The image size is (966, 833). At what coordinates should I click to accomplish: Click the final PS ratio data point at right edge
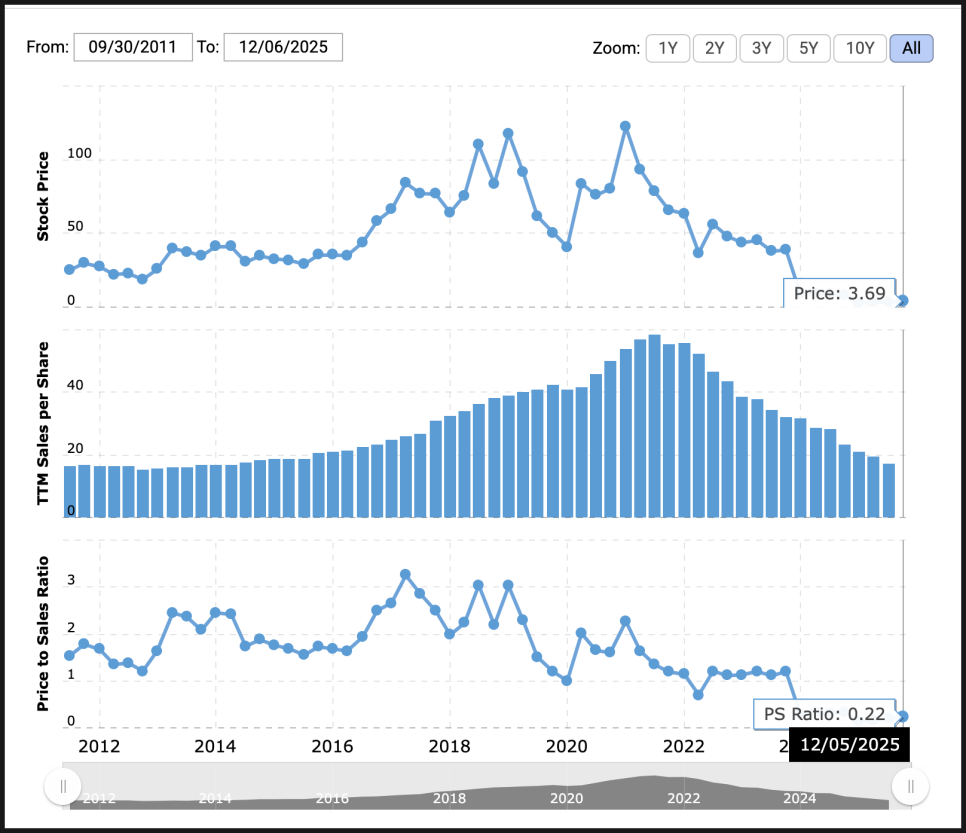[x=903, y=716]
